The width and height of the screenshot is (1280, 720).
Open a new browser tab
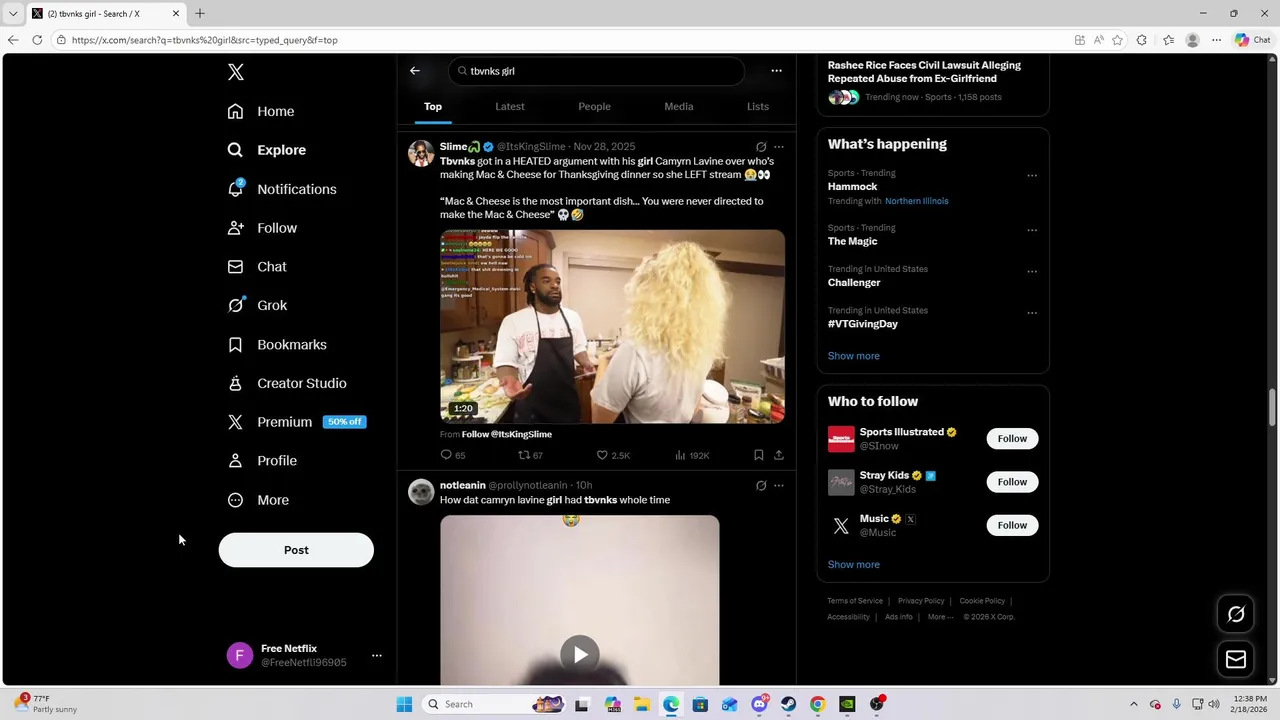click(200, 13)
